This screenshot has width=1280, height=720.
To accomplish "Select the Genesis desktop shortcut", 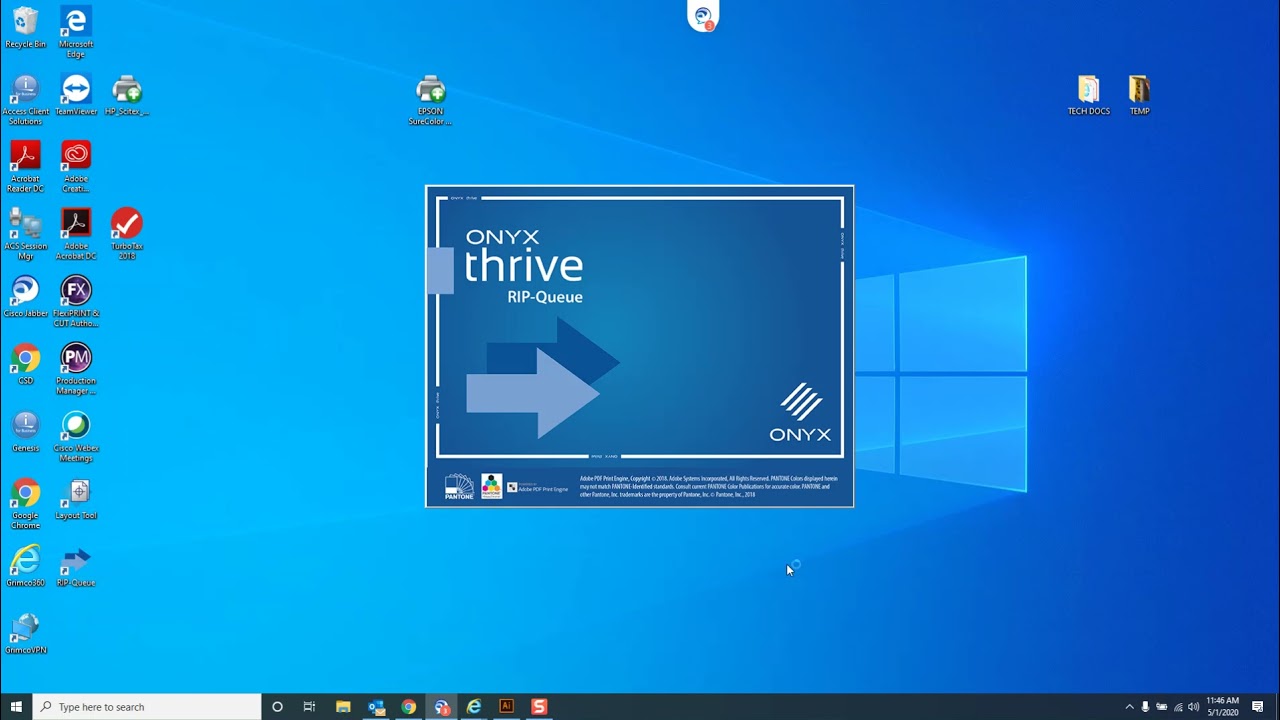I will 25,431.
